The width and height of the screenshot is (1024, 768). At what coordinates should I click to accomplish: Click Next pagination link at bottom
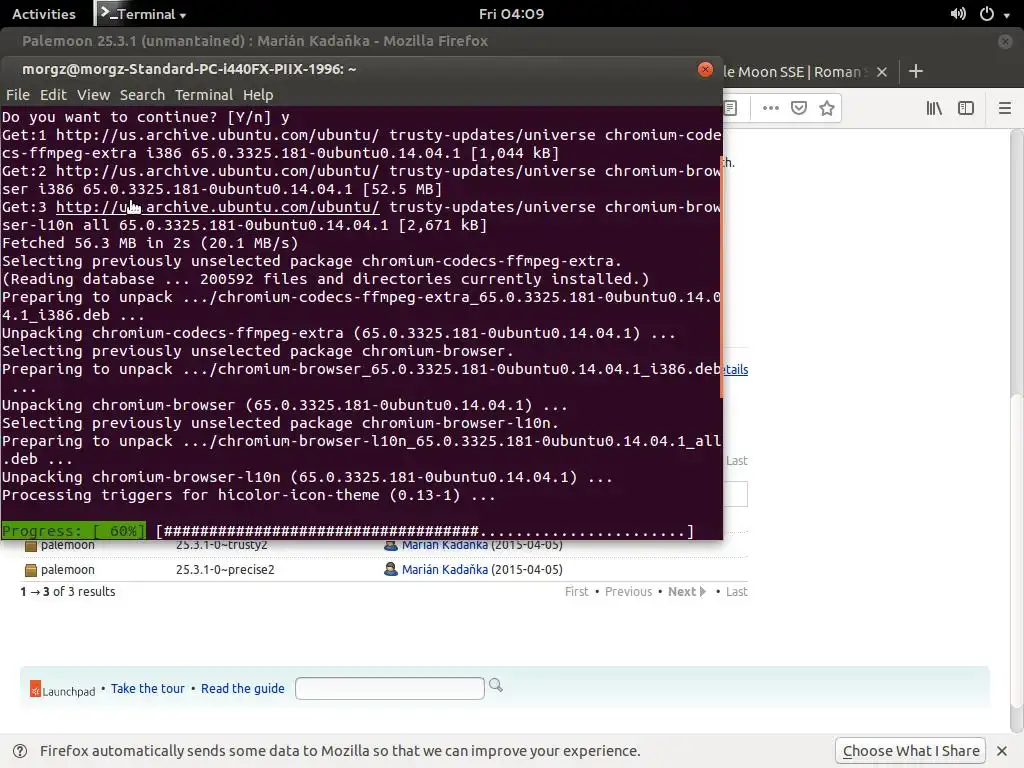click(x=686, y=592)
